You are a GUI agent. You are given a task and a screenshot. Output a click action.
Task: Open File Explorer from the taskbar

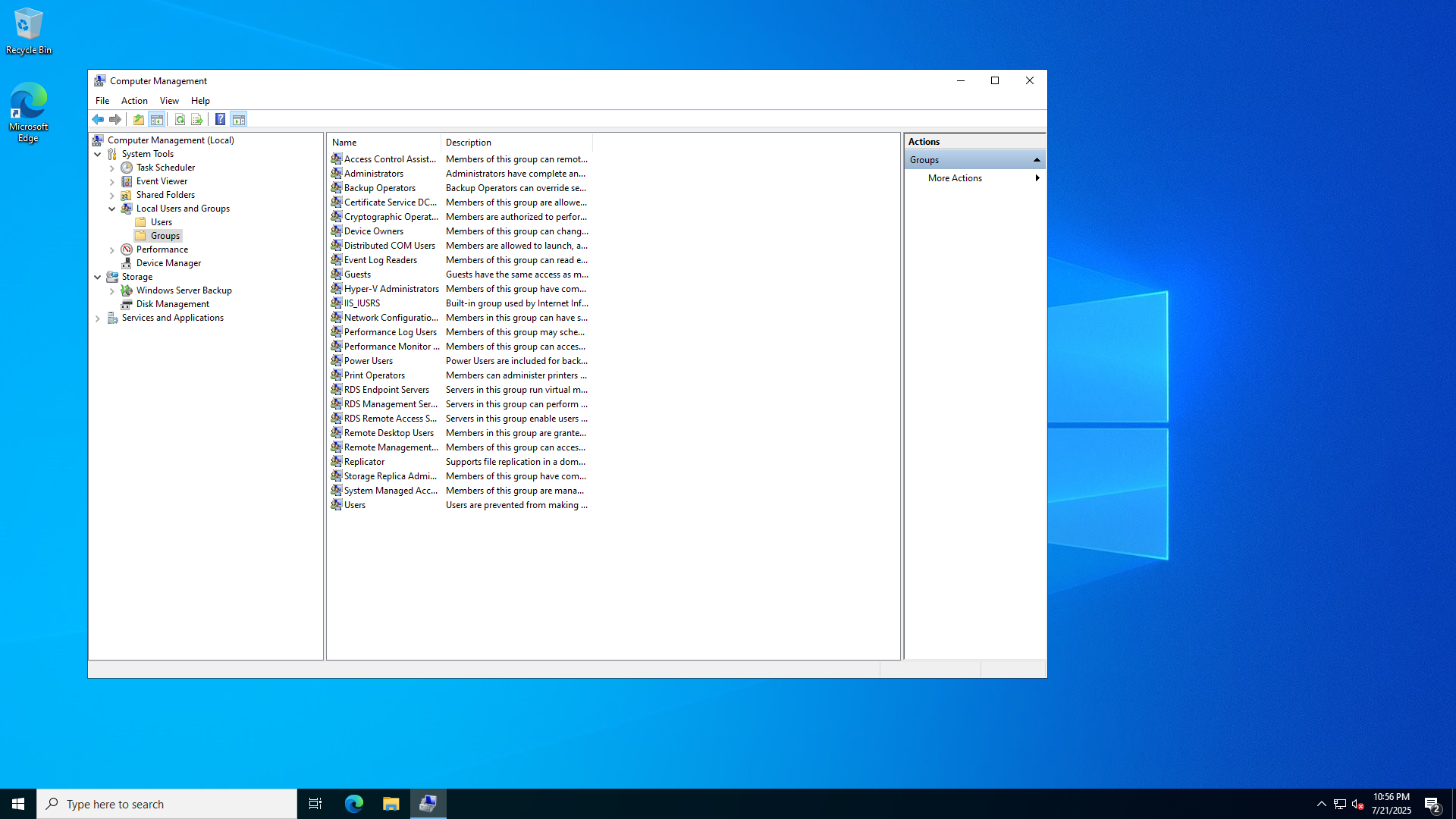tap(391, 804)
